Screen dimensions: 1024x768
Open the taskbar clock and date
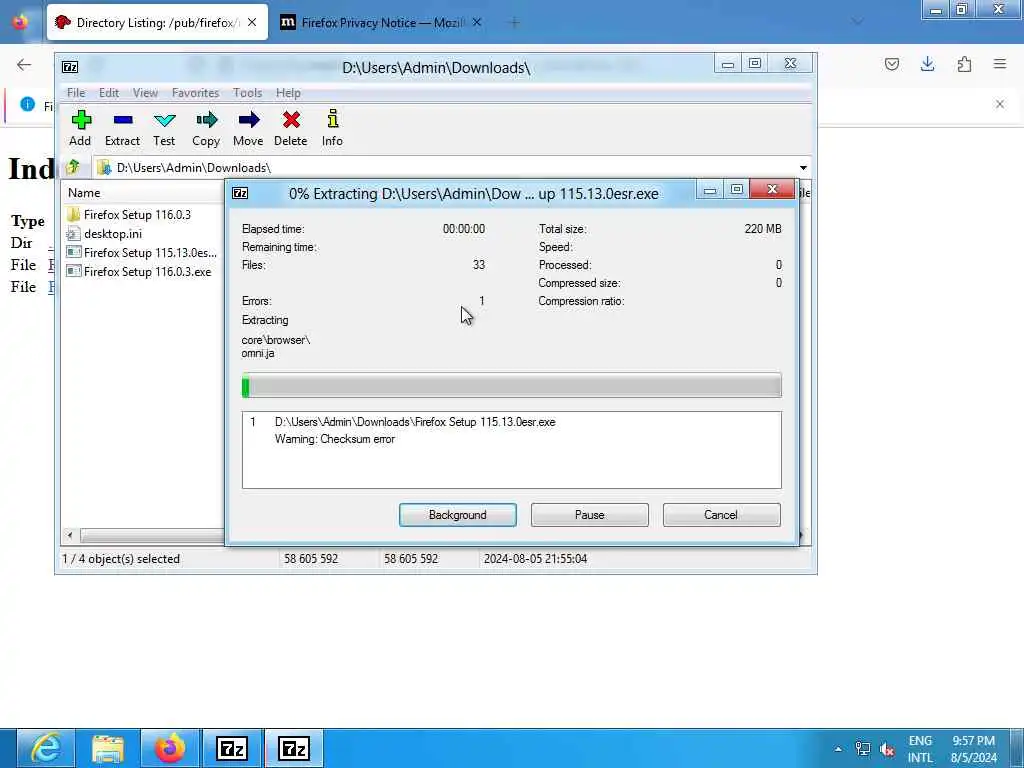point(974,749)
